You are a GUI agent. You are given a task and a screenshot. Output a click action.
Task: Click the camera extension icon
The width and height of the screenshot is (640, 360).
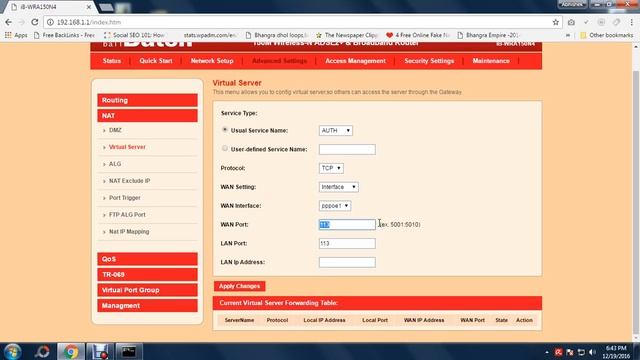pyautogui.click(x=571, y=22)
